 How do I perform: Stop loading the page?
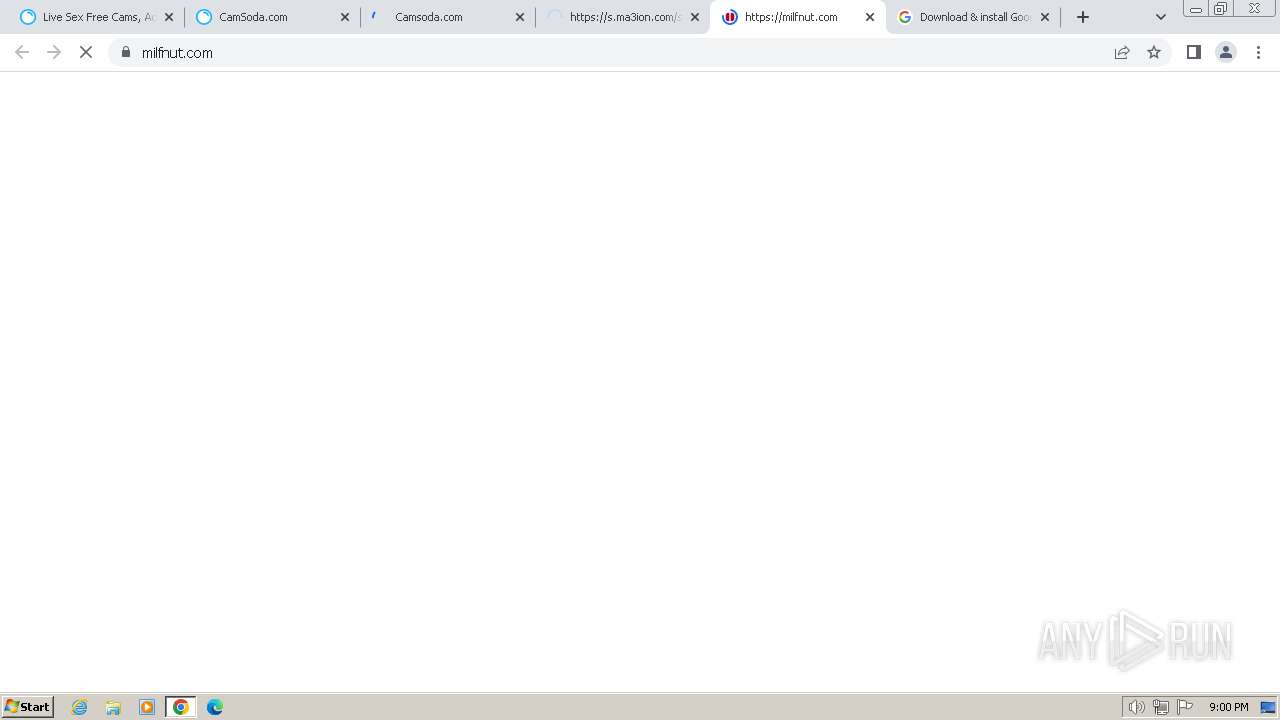click(x=86, y=52)
